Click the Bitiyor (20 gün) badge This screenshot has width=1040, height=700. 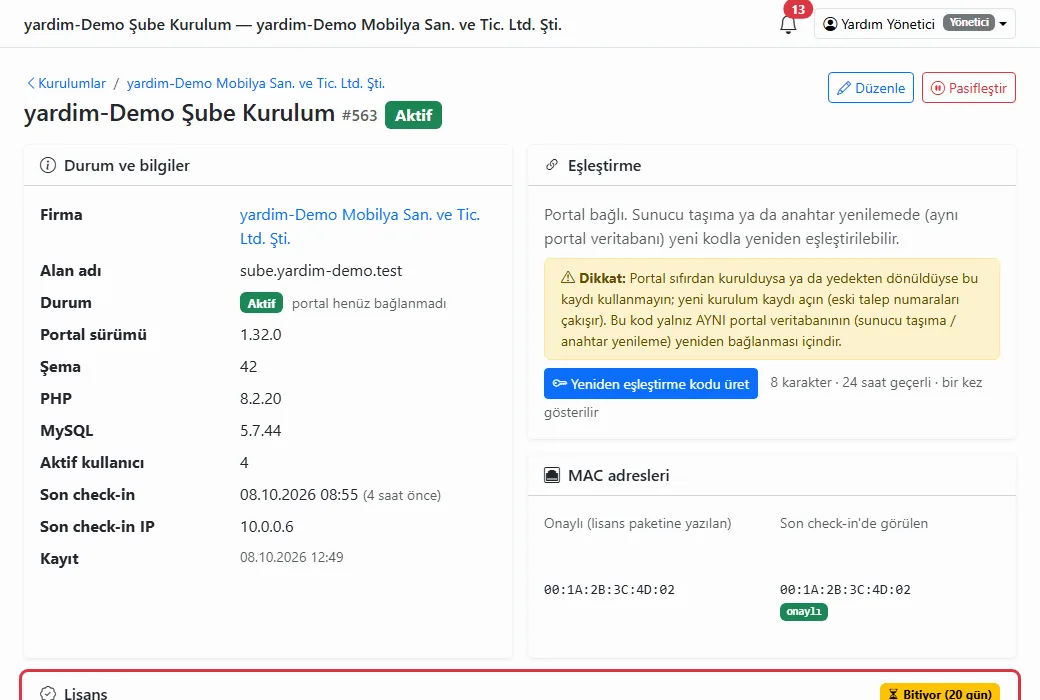(x=940, y=693)
